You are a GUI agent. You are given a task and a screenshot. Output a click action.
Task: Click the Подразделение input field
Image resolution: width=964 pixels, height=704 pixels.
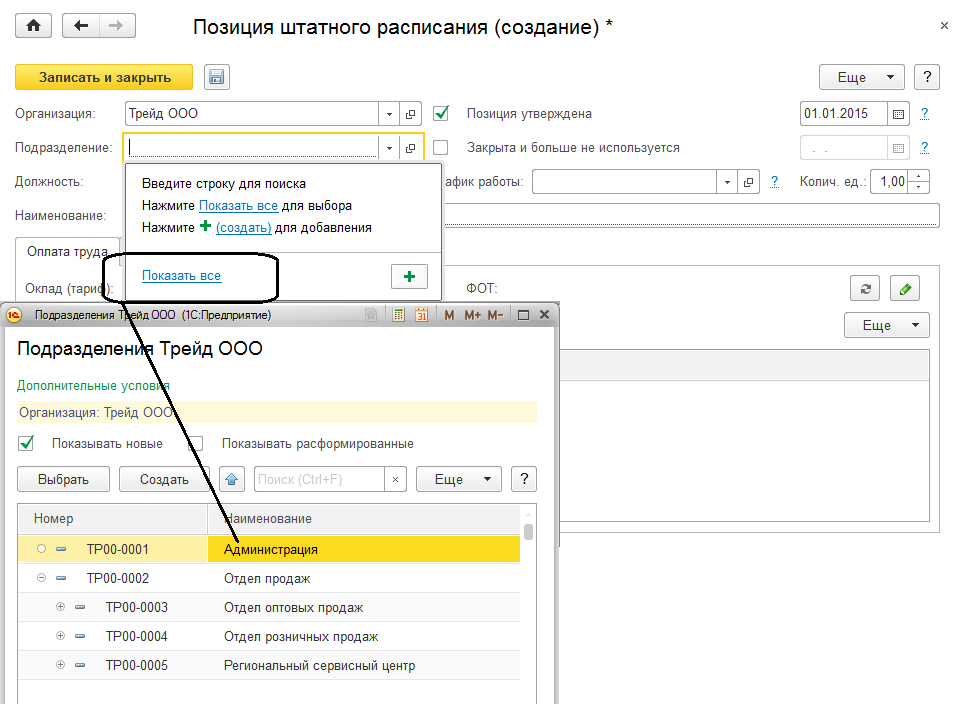click(x=252, y=148)
